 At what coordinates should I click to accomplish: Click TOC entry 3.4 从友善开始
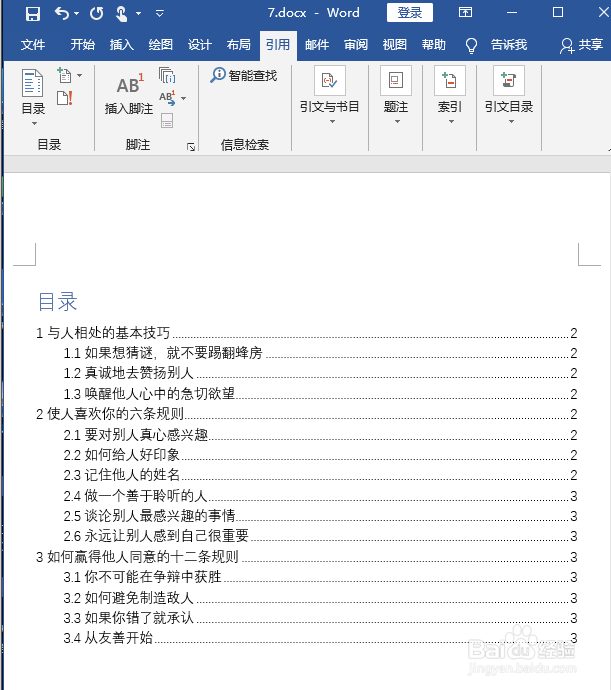pyautogui.click(x=320, y=638)
